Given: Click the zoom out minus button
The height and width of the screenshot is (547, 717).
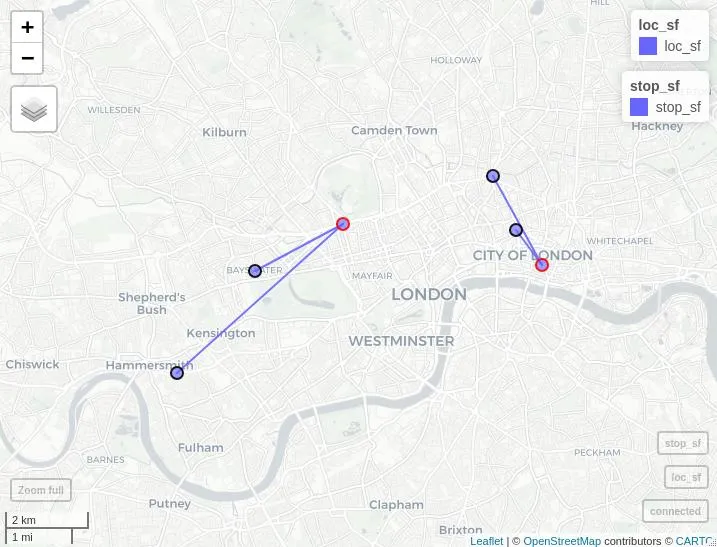Looking at the screenshot, I should click(x=27, y=58).
